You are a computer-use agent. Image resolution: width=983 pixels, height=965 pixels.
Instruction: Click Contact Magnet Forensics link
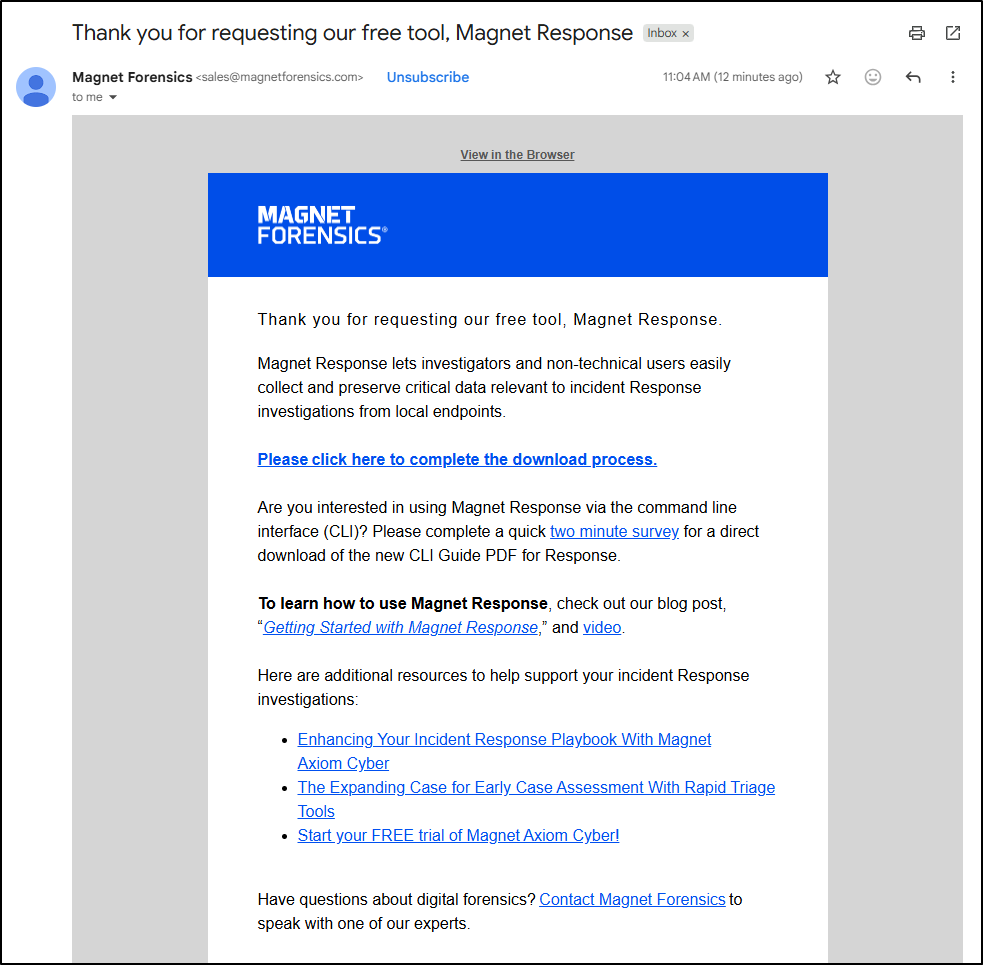[x=632, y=900]
